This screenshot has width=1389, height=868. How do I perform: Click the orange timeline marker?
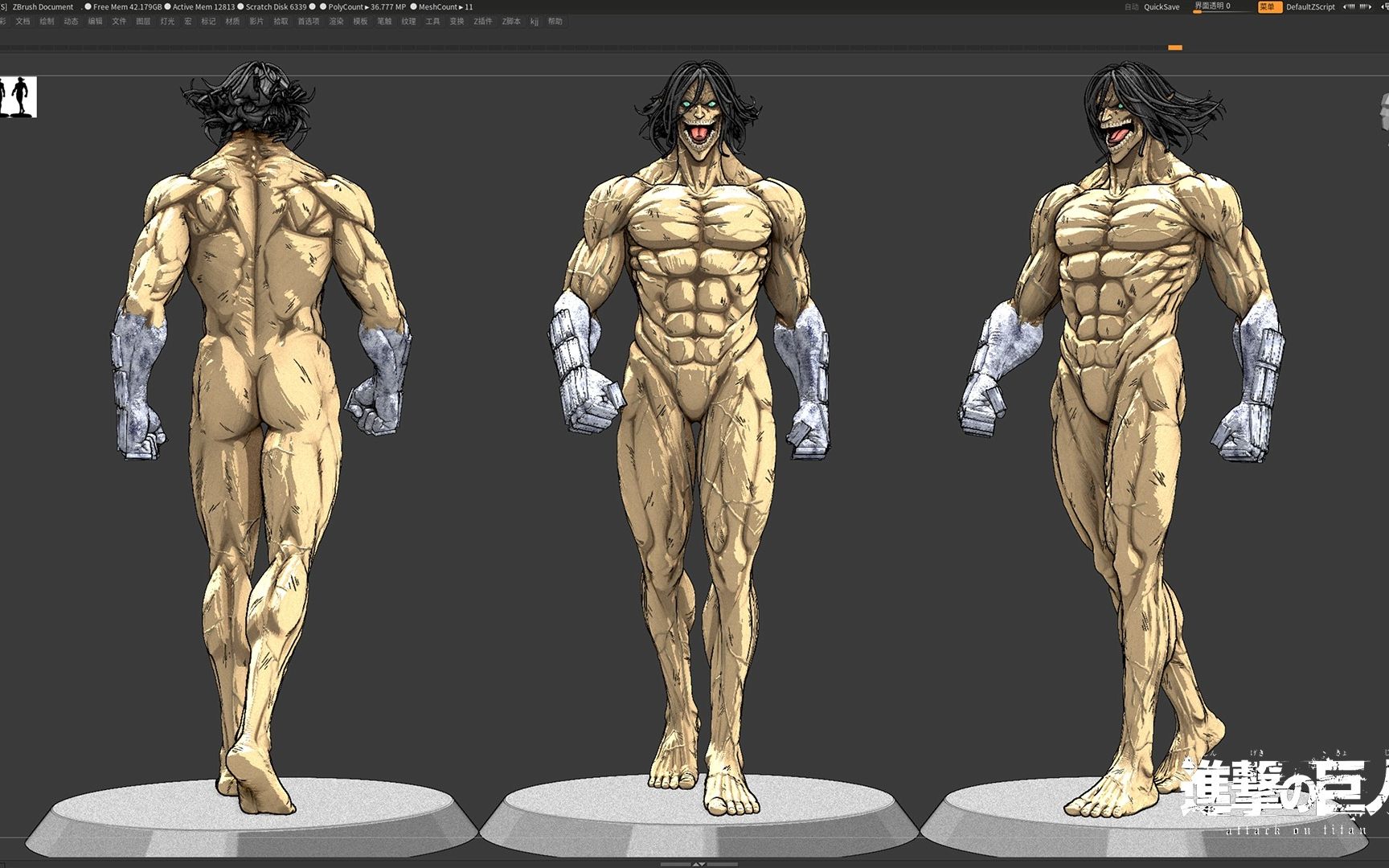pos(1175,47)
